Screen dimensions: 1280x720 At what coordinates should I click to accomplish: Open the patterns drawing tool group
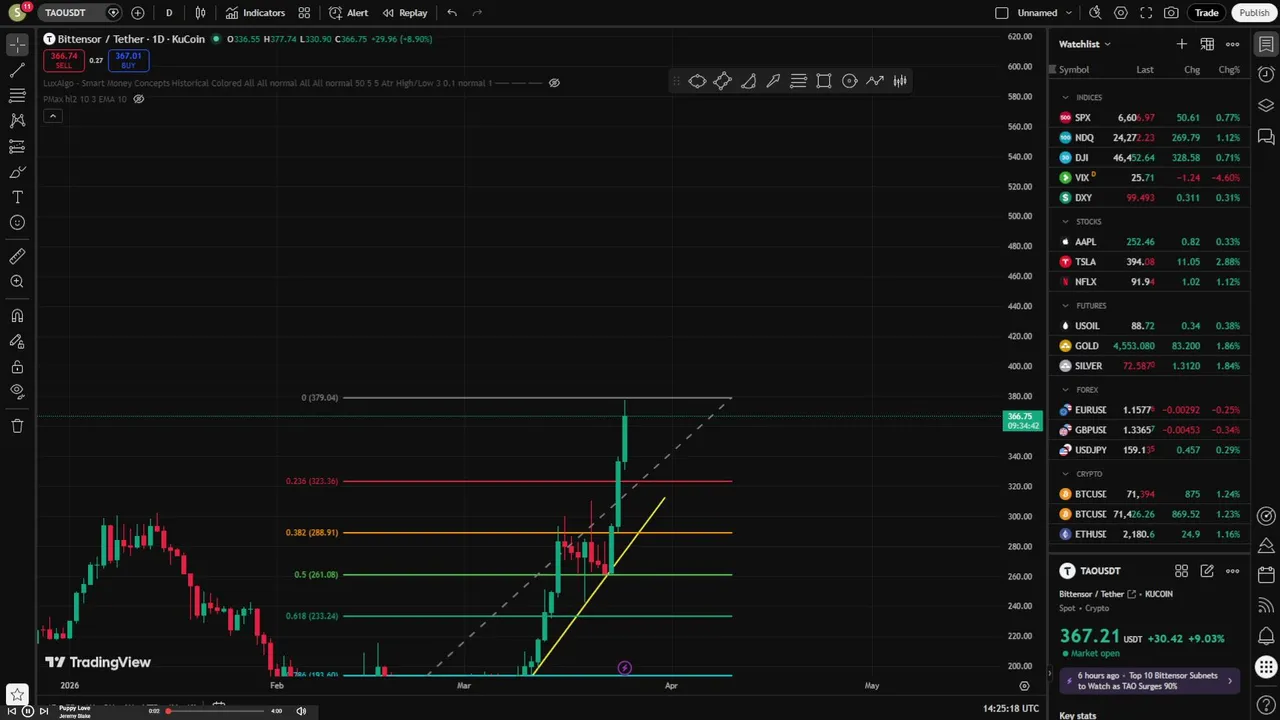click(x=17, y=120)
